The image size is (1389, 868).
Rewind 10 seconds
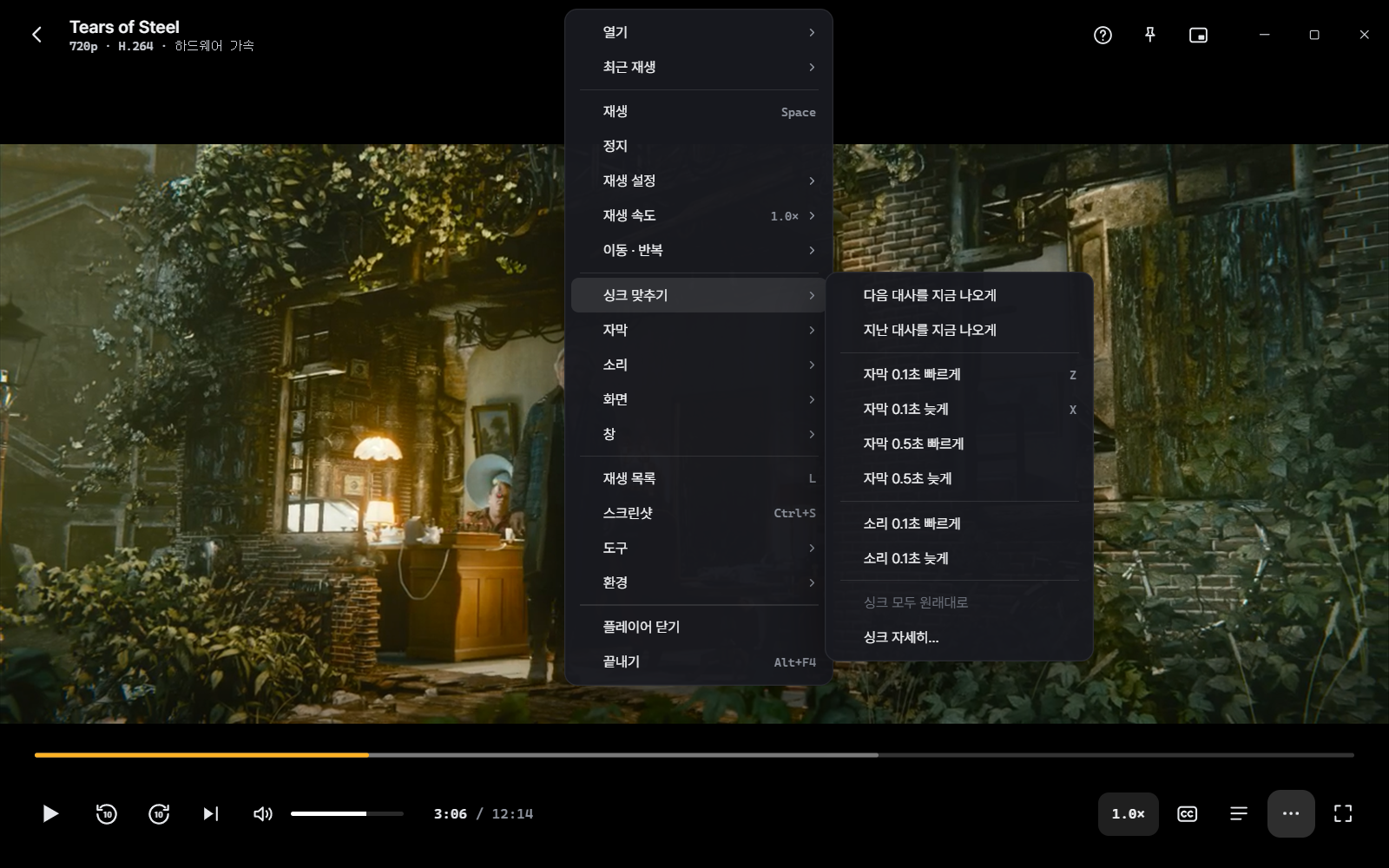pos(106,813)
